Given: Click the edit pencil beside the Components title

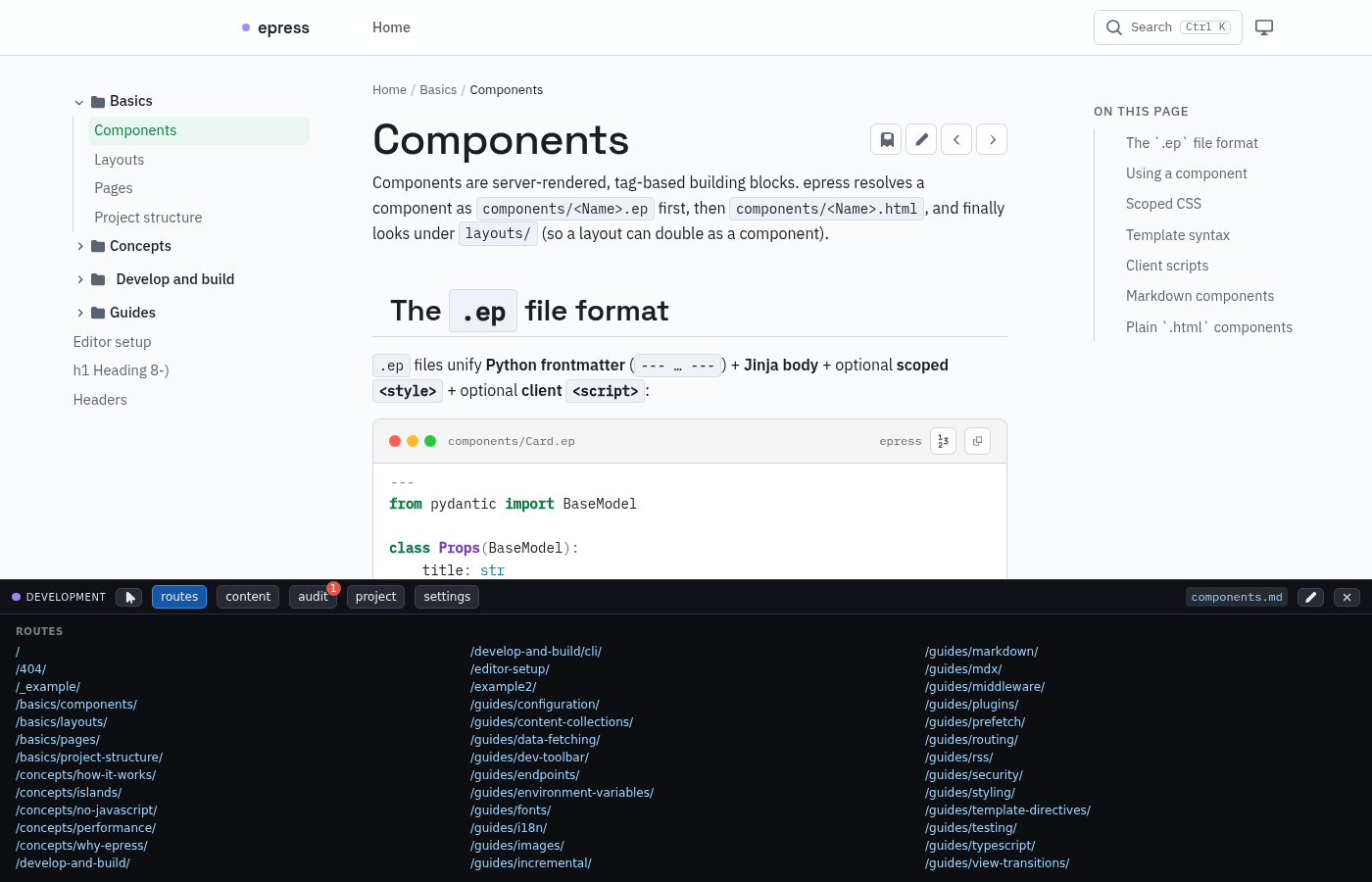Looking at the screenshot, I should (x=921, y=139).
